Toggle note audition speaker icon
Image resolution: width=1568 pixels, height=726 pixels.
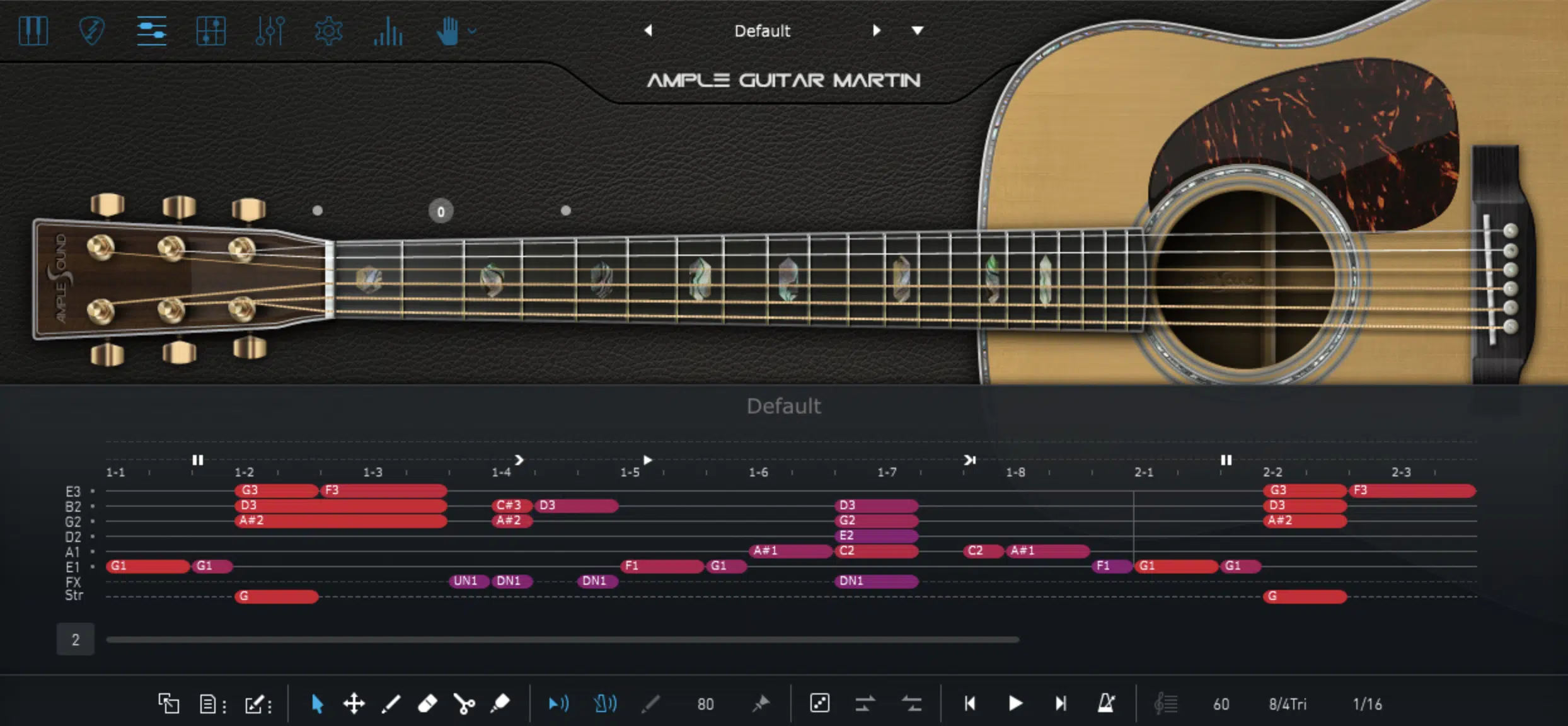[558, 703]
